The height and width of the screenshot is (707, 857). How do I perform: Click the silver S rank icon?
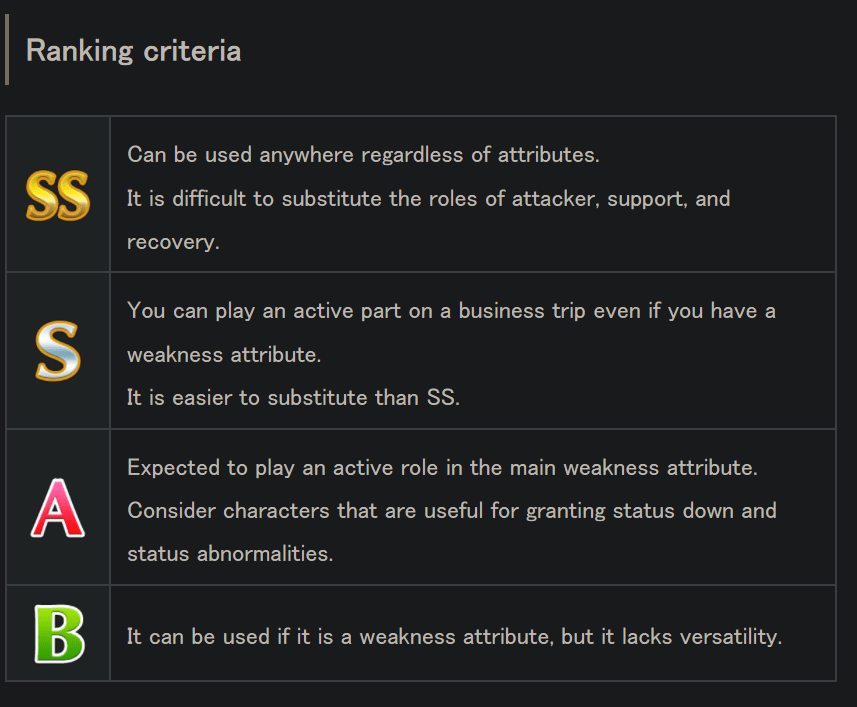(x=58, y=351)
